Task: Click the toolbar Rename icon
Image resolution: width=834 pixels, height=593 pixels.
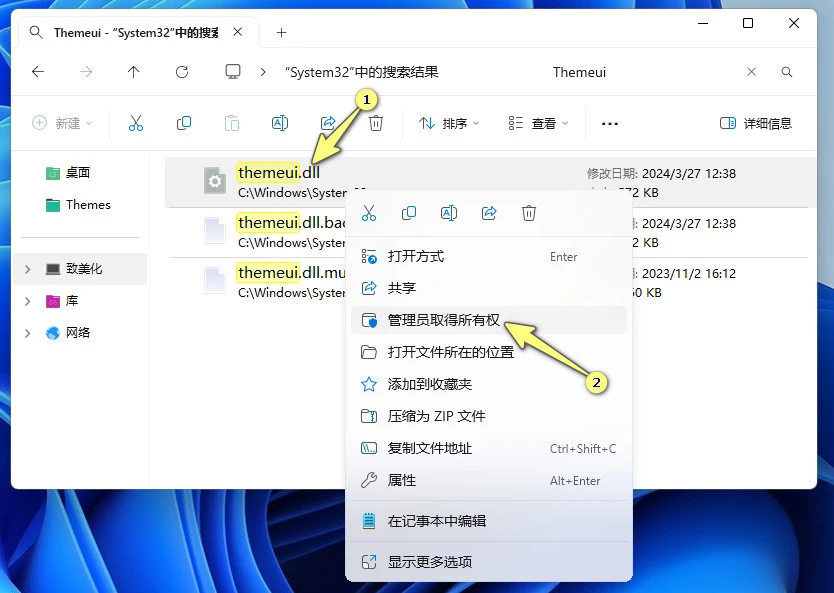Action: click(x=280, y=123)
